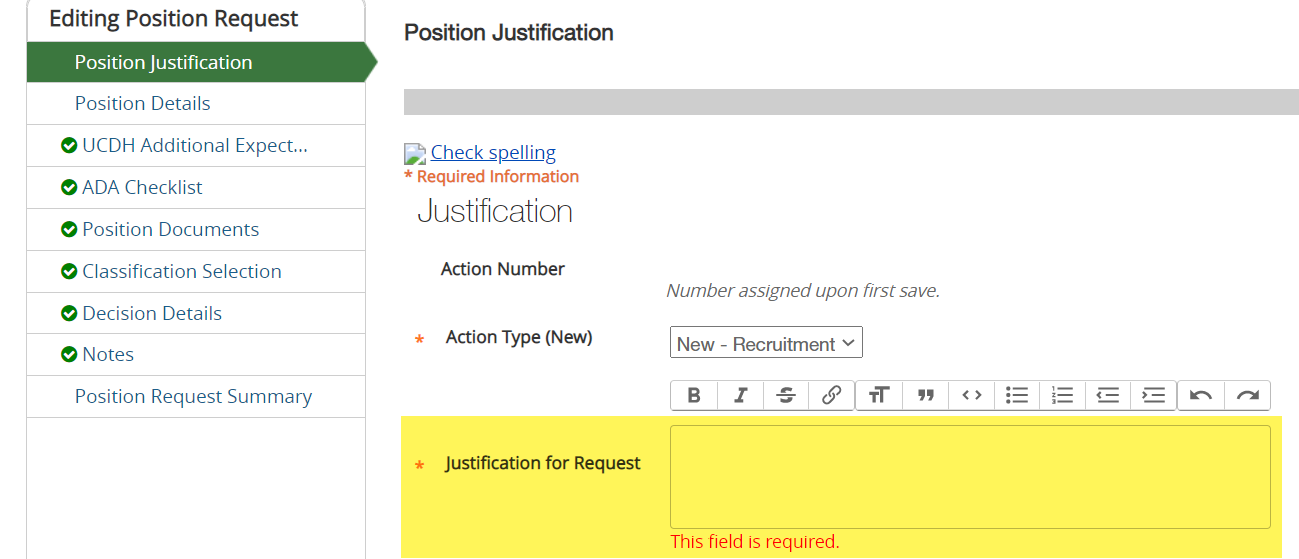
Task: Open the Action Type dropdown
Action: pyautogui.click(x=766, y=344)
